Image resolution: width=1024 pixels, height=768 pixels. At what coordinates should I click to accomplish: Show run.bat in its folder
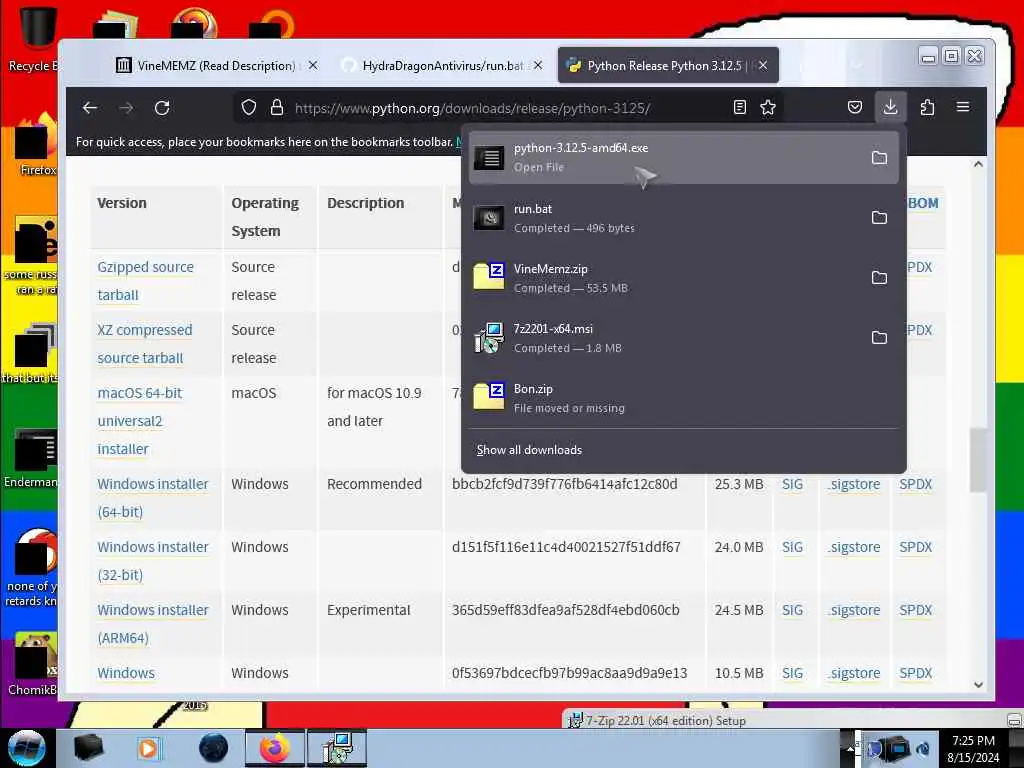tap(879, 217)
